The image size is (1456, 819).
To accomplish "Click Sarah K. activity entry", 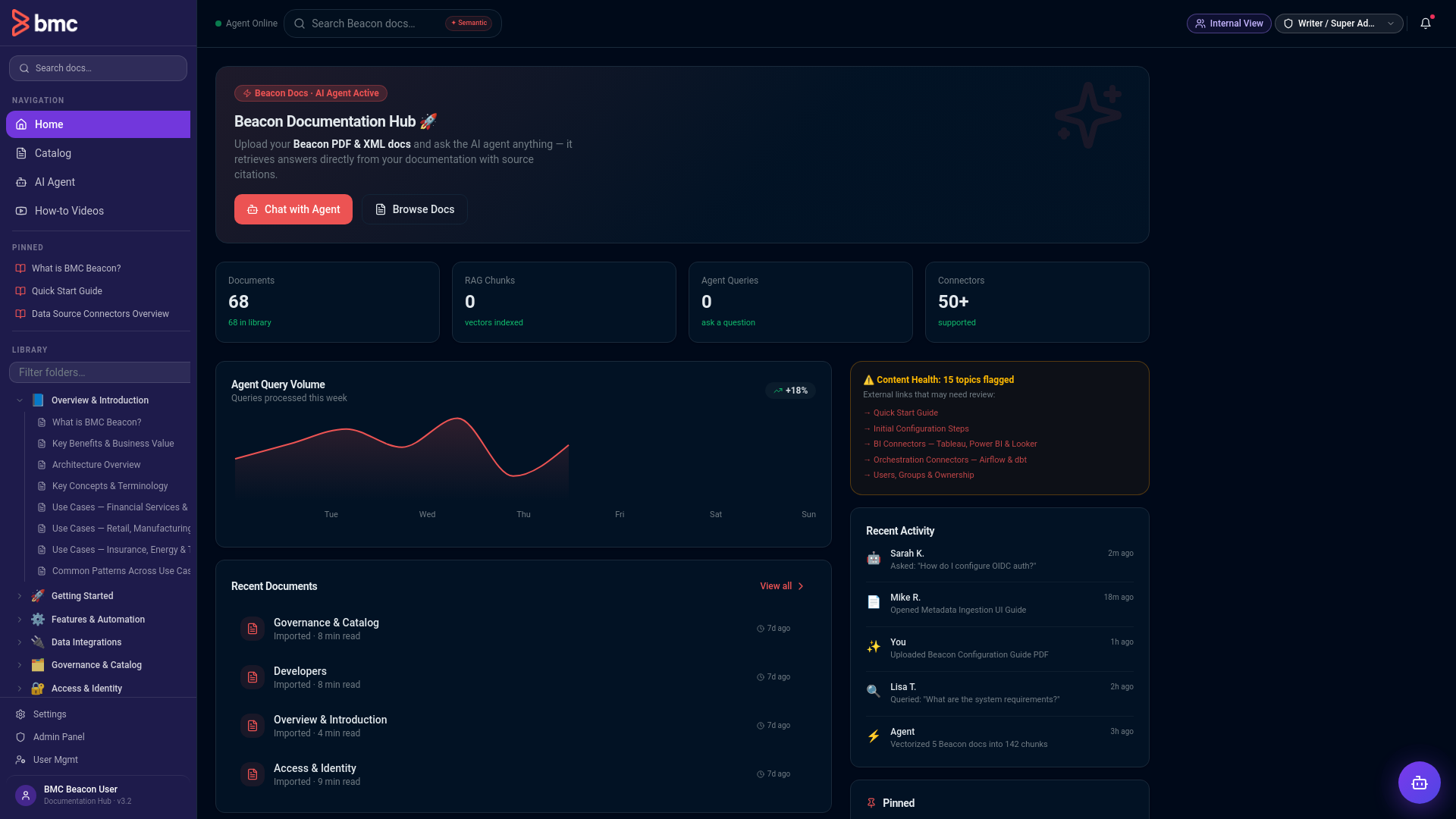I will point(999,560).
